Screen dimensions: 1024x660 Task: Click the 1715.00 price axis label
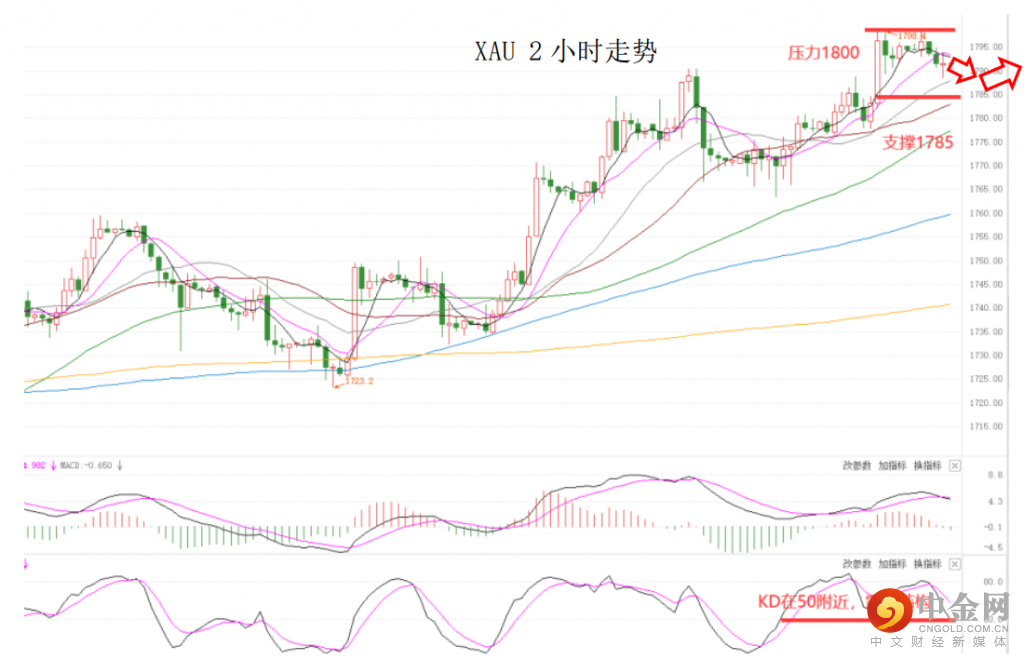click(986, 427)
